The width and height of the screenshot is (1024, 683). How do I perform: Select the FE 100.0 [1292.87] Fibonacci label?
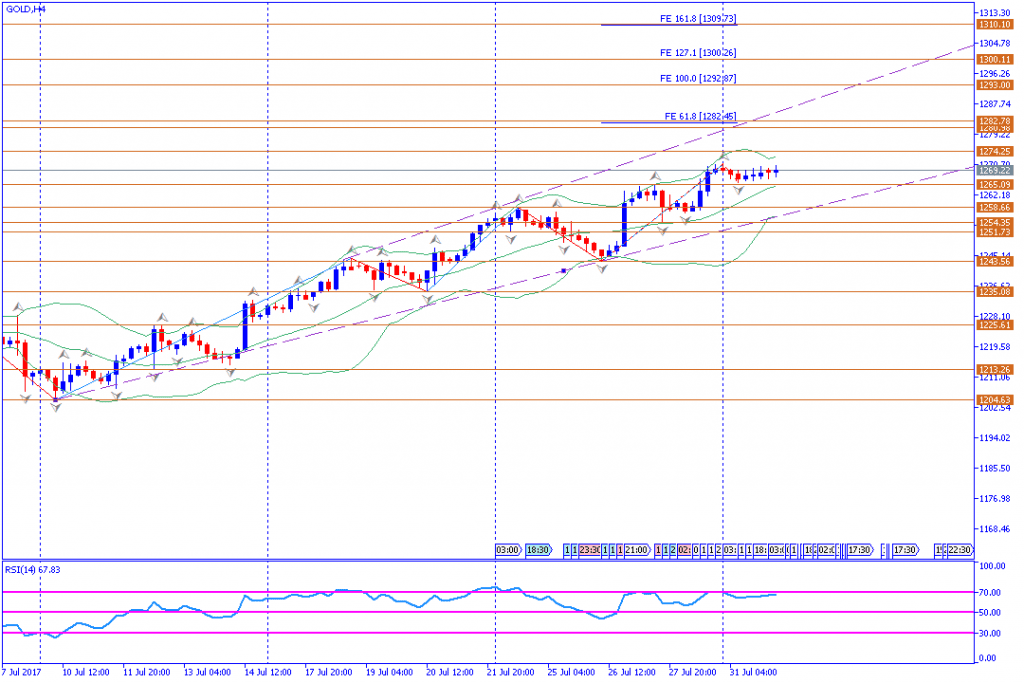point(698,78)
